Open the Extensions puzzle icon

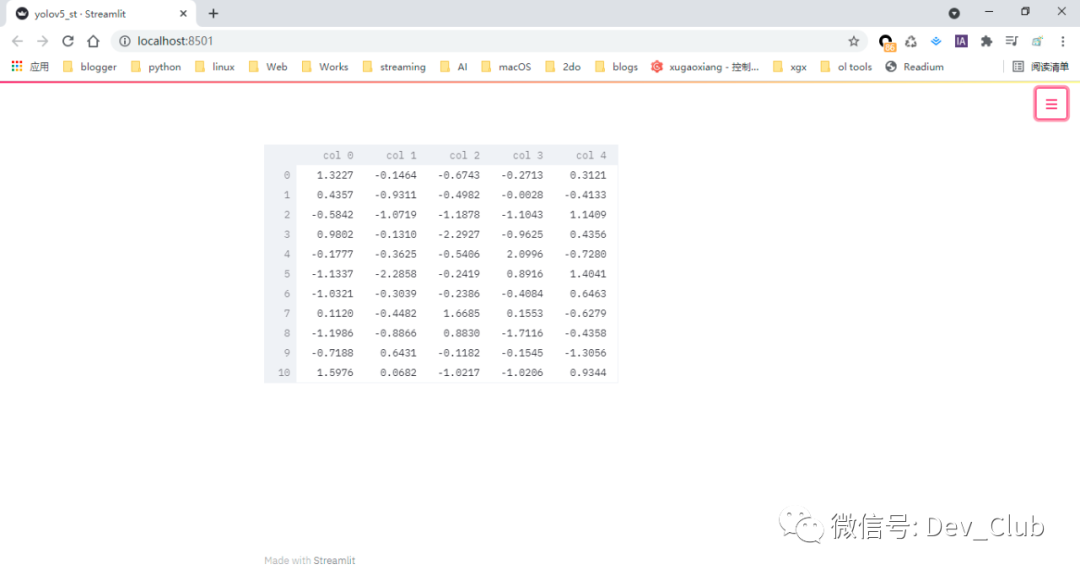coord(986,41)
